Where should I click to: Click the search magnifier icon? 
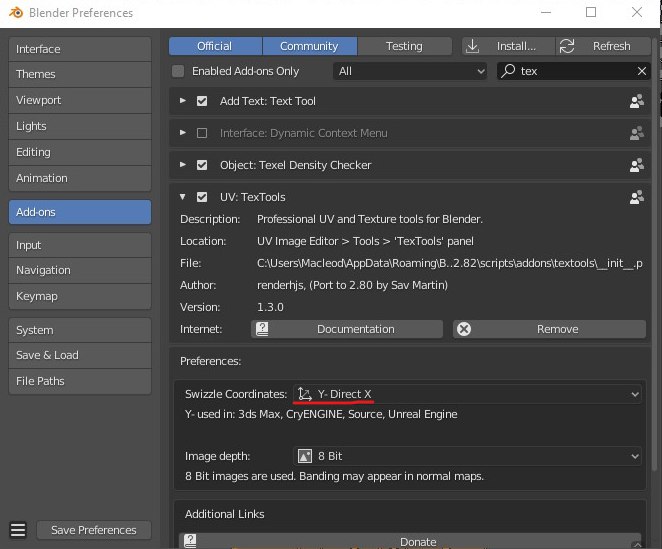508,71
